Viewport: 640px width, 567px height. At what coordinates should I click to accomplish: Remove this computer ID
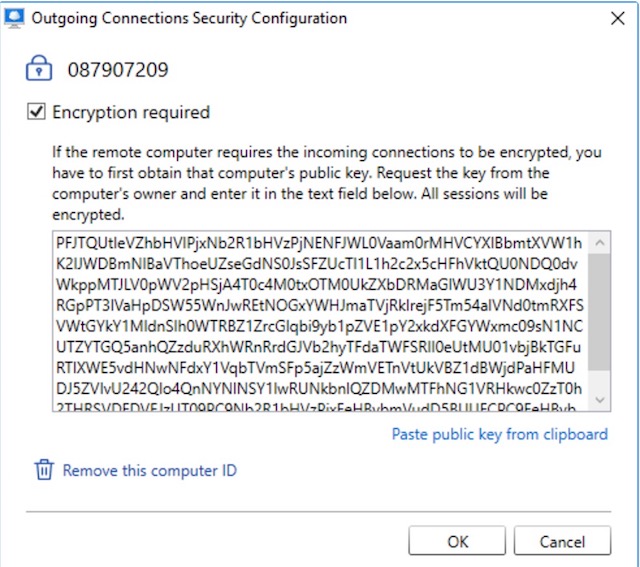(149, 470)
